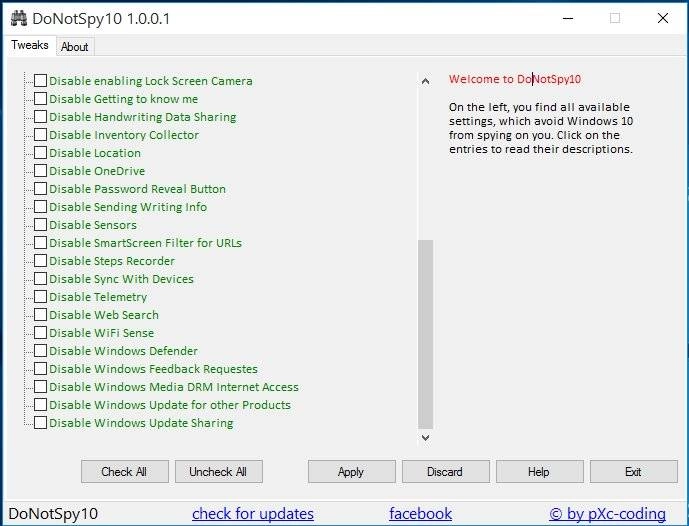This screenshot has height=526, width=689.
Task: Tick the Disable WiFi Sense checkbox
Action: pos(40,333)
